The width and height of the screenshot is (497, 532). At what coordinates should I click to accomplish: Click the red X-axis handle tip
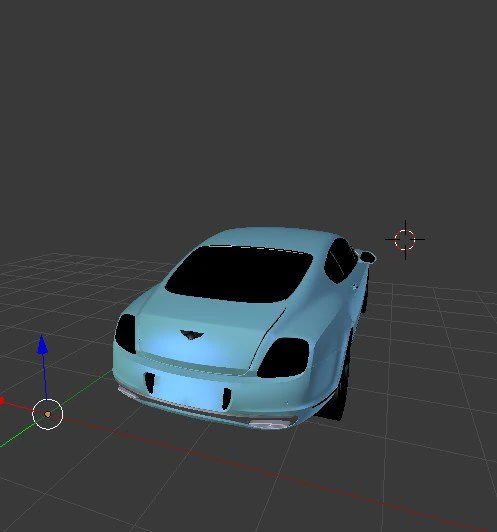pos(2,401)
